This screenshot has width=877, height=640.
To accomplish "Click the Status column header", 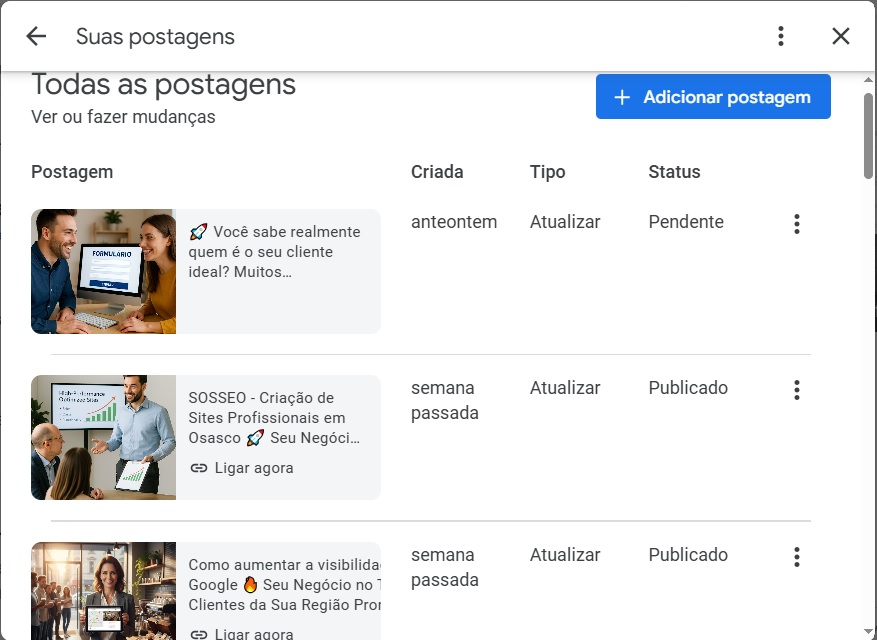I will pos(674,172).
